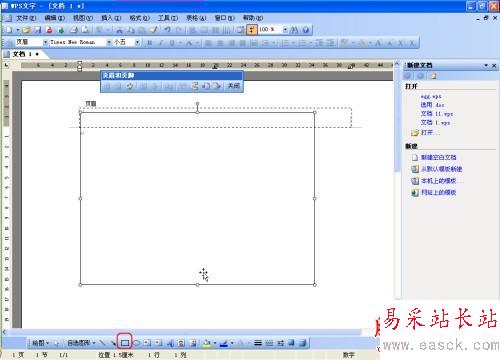
Task: Open the Times New Roman font dropdown
Action: coord(109,42)
